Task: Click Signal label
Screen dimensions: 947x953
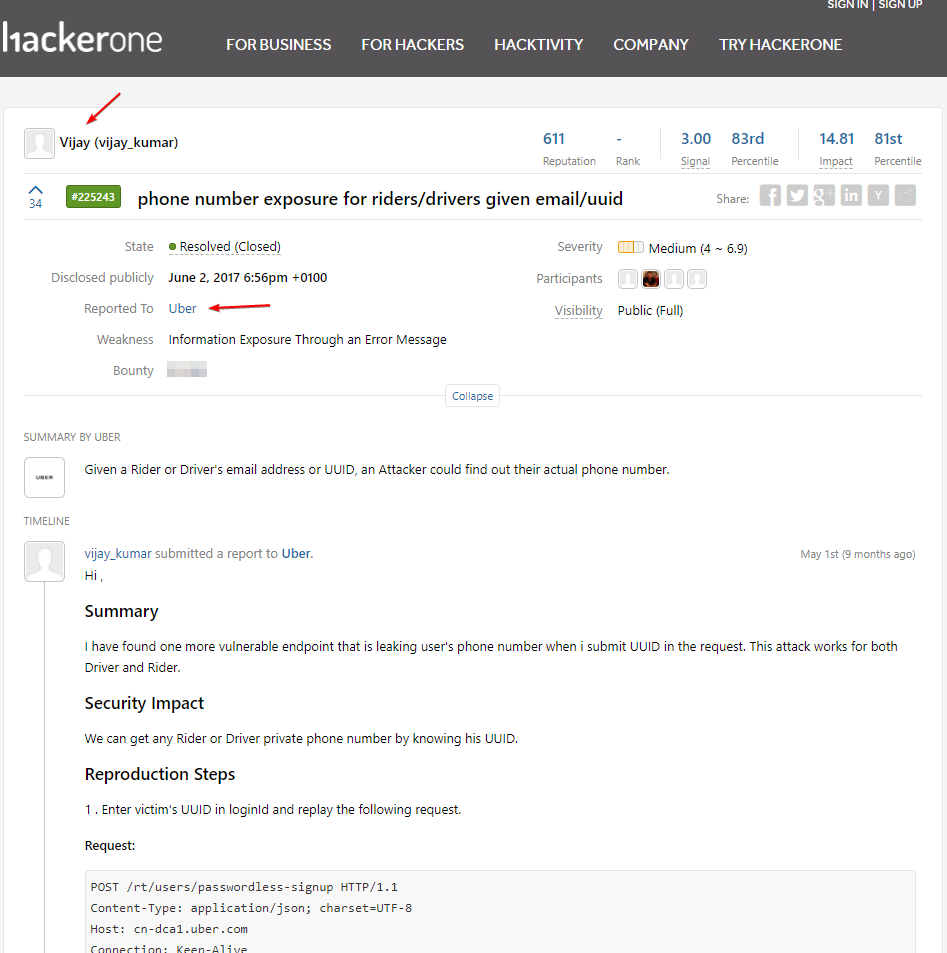Action: pos(695,162)
